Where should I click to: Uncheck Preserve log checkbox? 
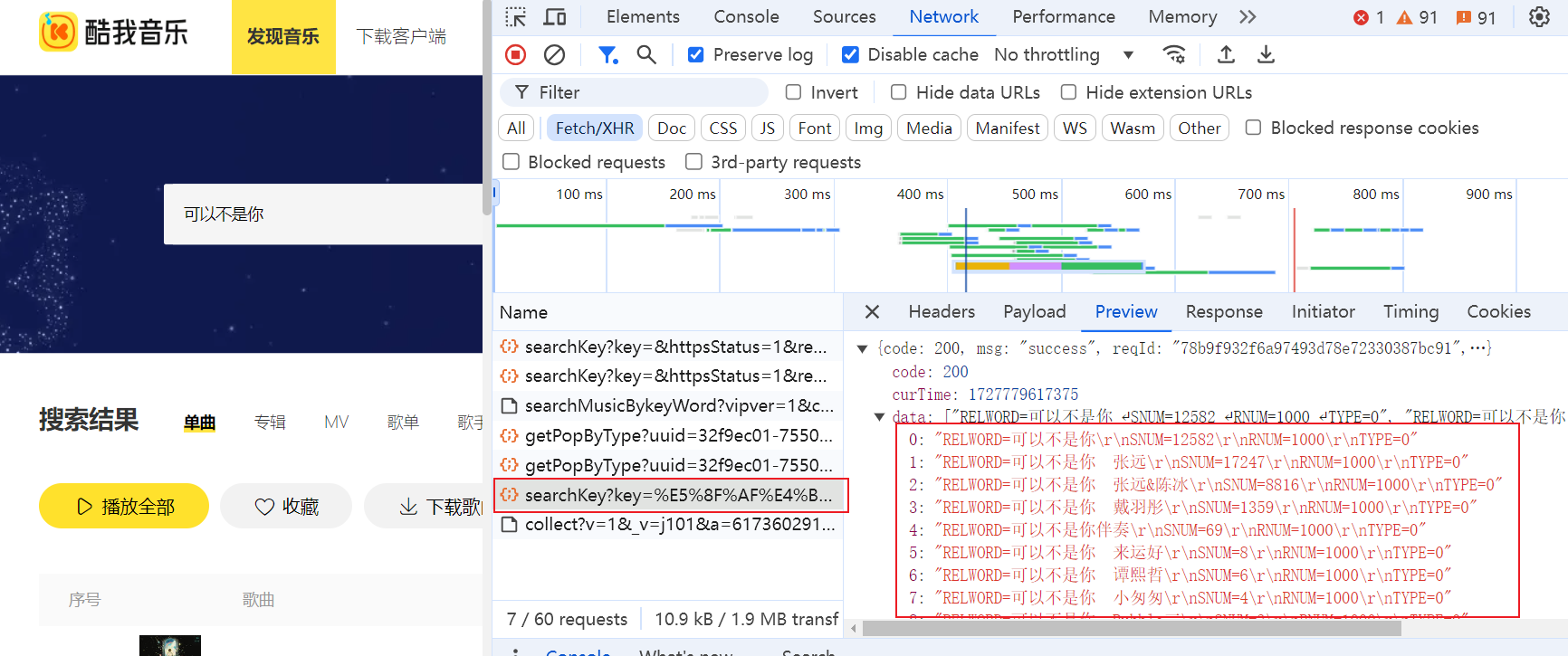tap(695, 55)
